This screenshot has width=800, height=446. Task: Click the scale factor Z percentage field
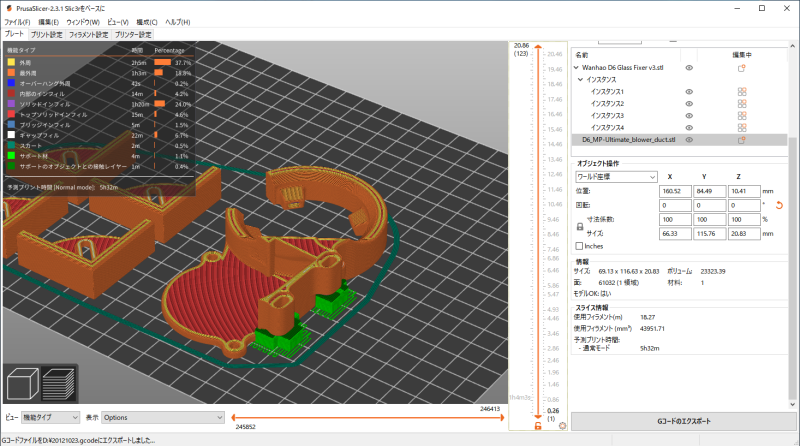point(744,219)
